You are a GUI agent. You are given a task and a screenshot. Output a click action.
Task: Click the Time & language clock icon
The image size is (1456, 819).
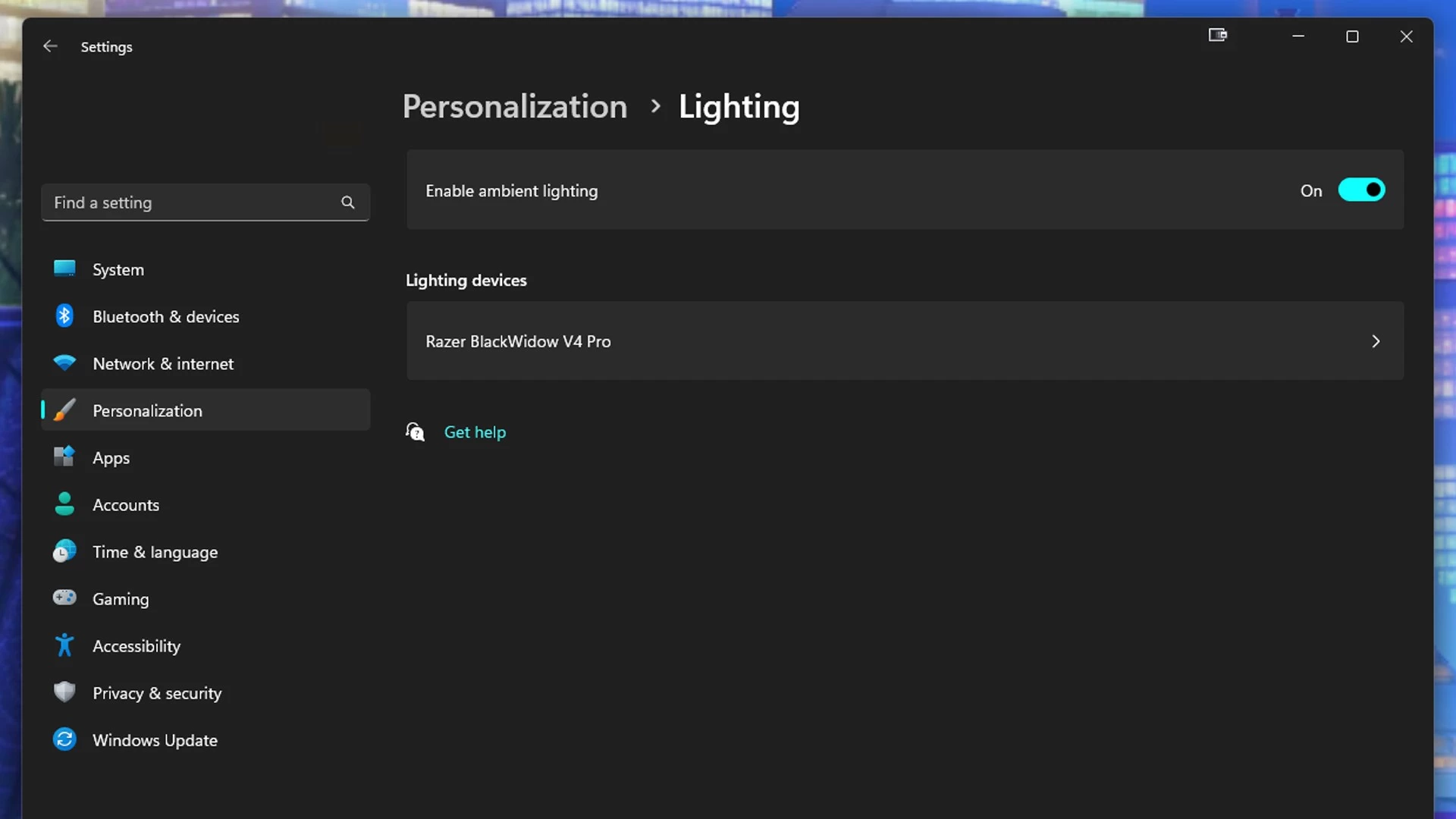64,551
